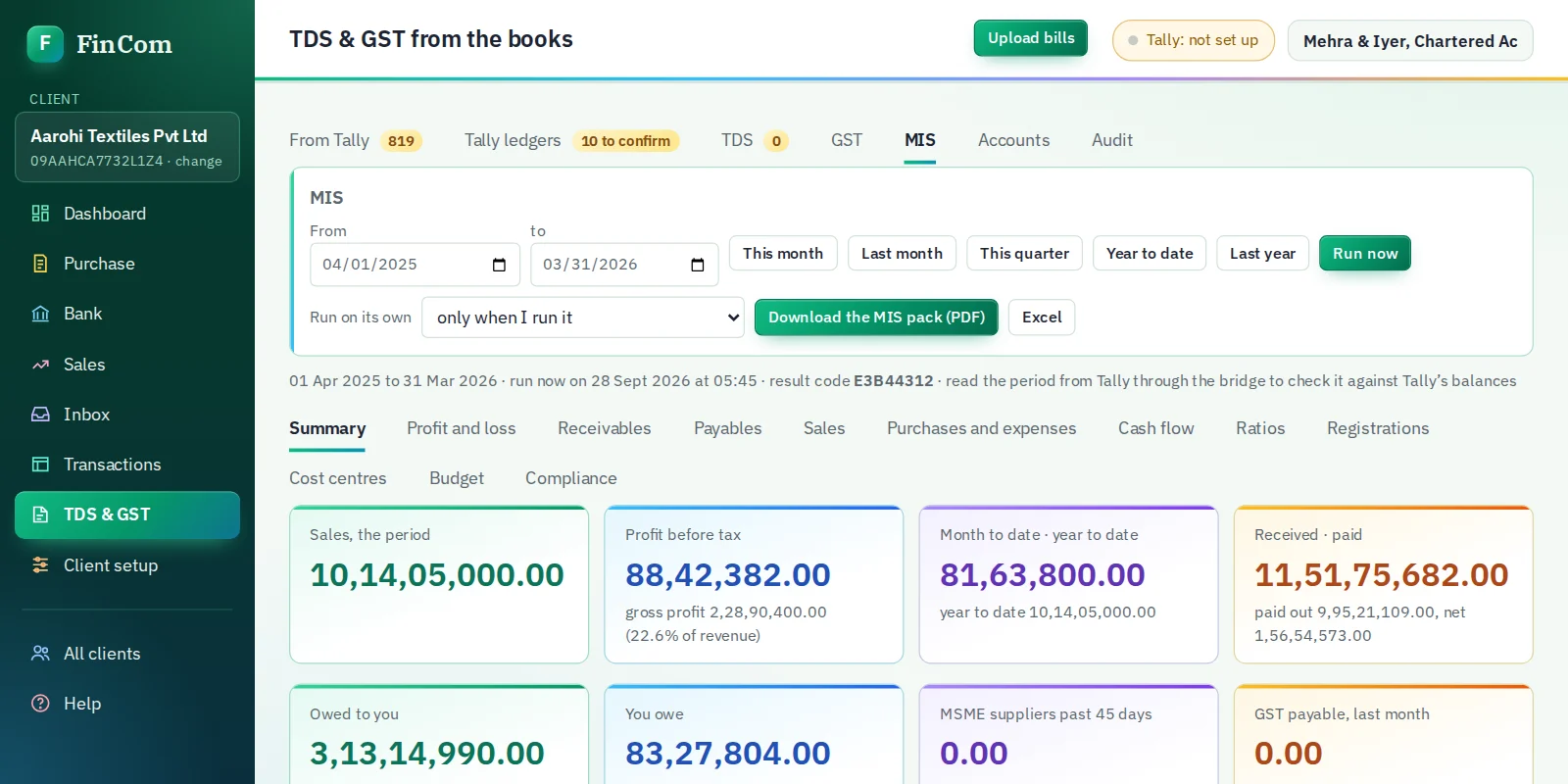Image resolution: width=1568 pixels, height=784 pixels.
Task: Click MSME suppliers past 45 days card
Action: tap(1068, 735)
